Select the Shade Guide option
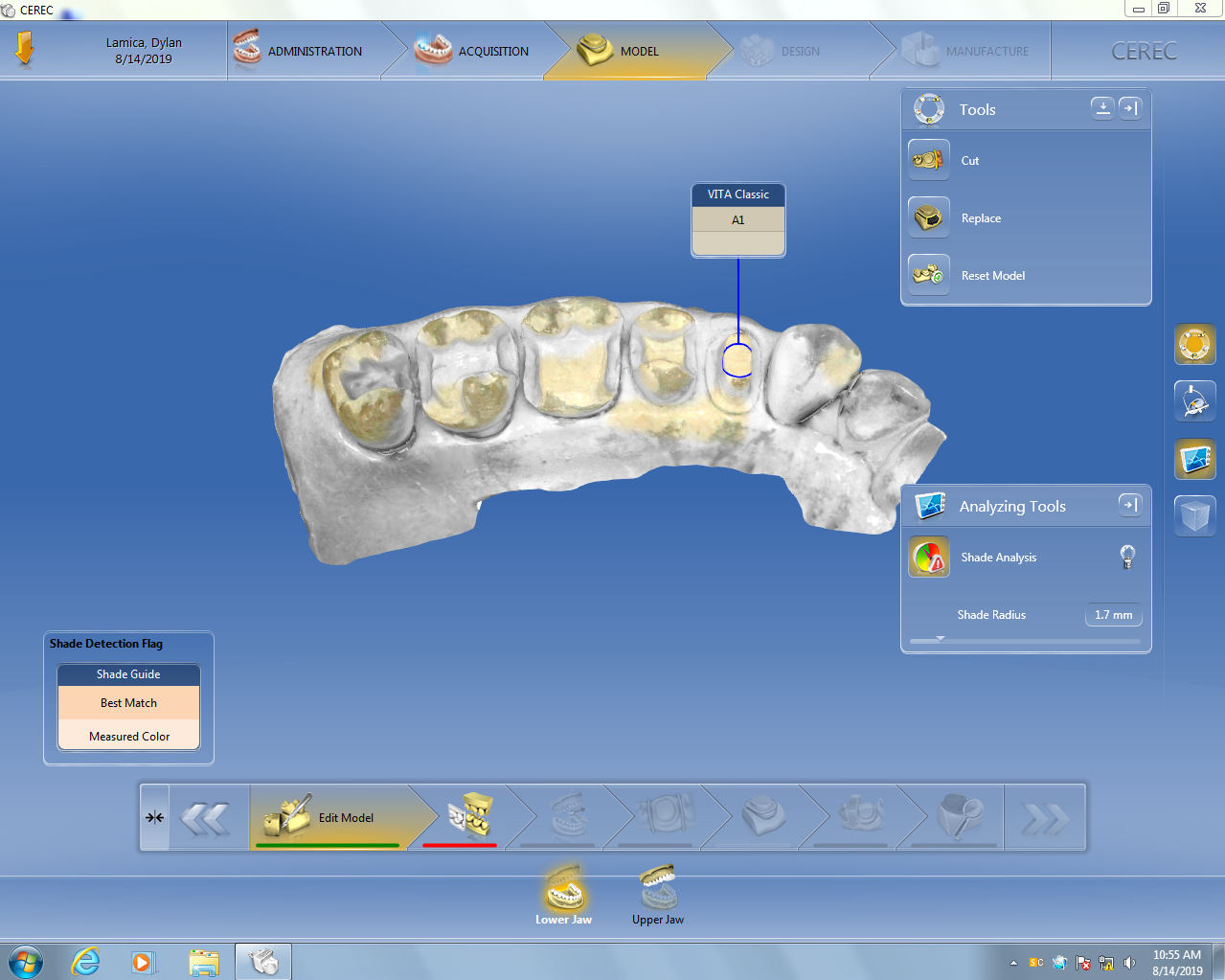 click(128, 674)
